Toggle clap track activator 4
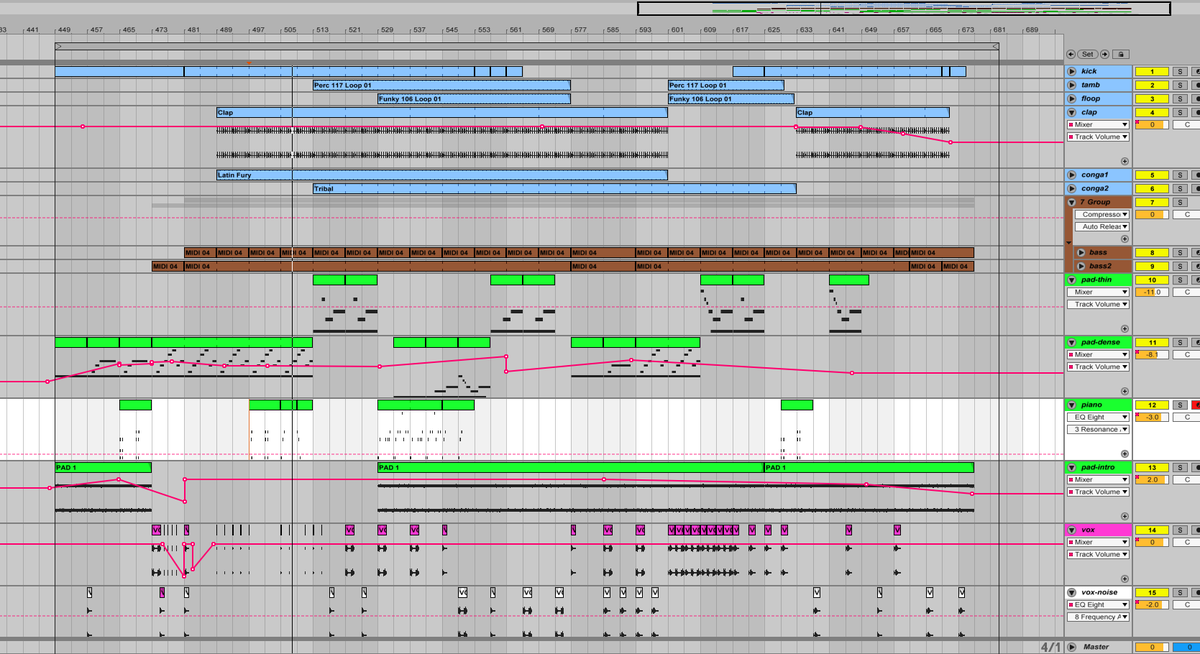This screenshot has width=1200, height=654. pos(1152,112)
